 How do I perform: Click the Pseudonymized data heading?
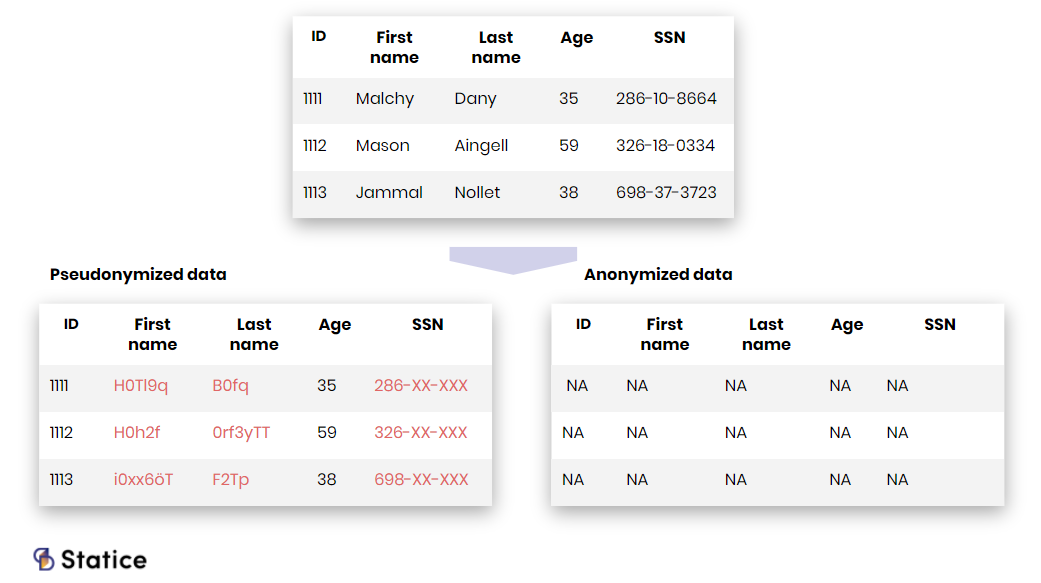point(138,274)
